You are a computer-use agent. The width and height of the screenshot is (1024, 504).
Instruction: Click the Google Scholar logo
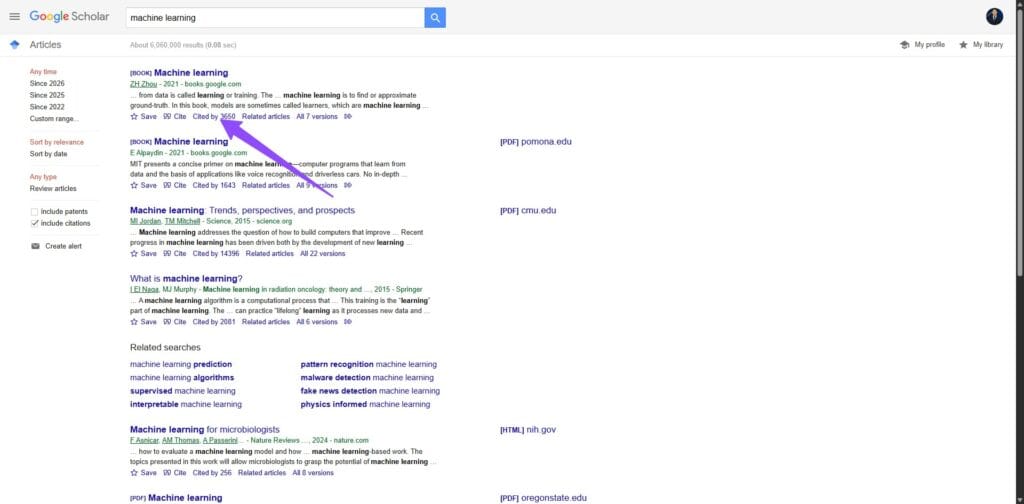click(69, 16)
